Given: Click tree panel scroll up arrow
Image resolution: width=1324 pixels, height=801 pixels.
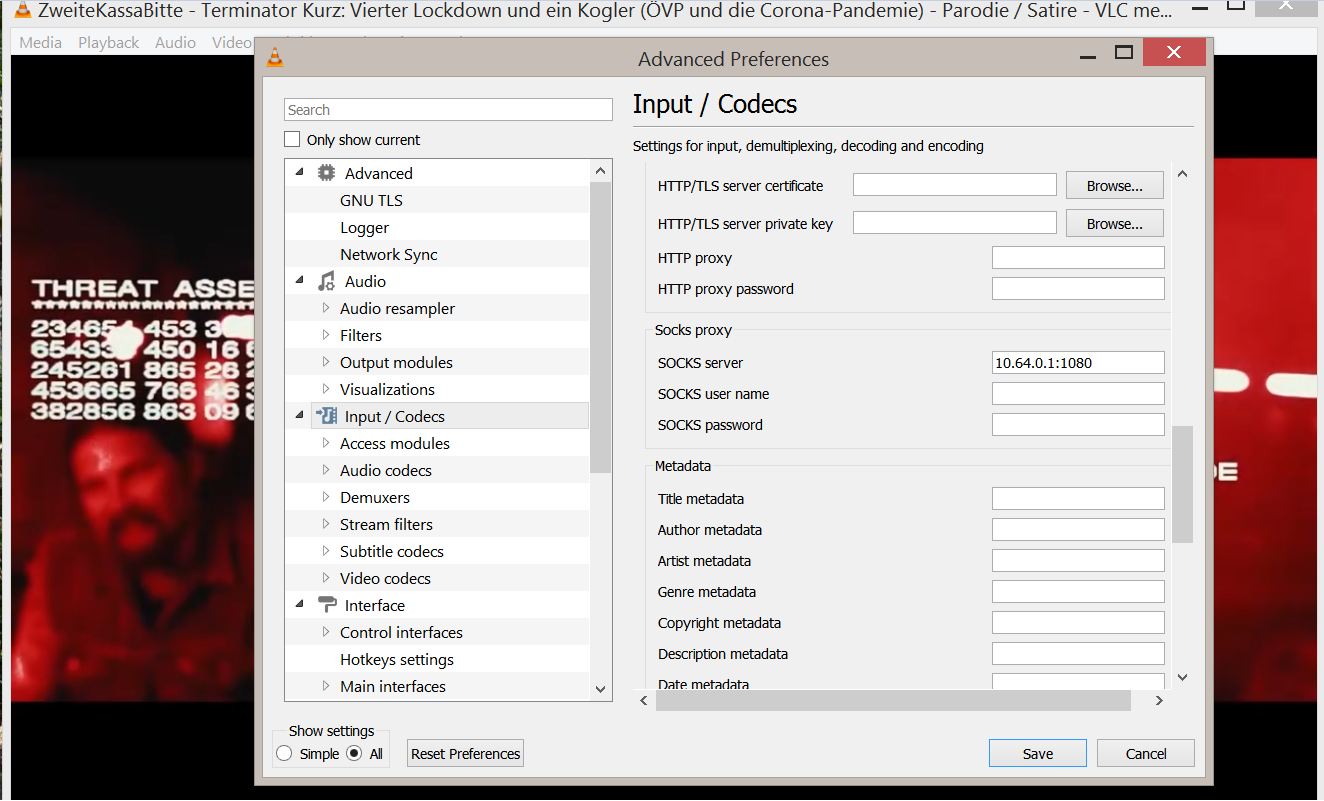Looking at the screenshot, I should coord(600,171).
